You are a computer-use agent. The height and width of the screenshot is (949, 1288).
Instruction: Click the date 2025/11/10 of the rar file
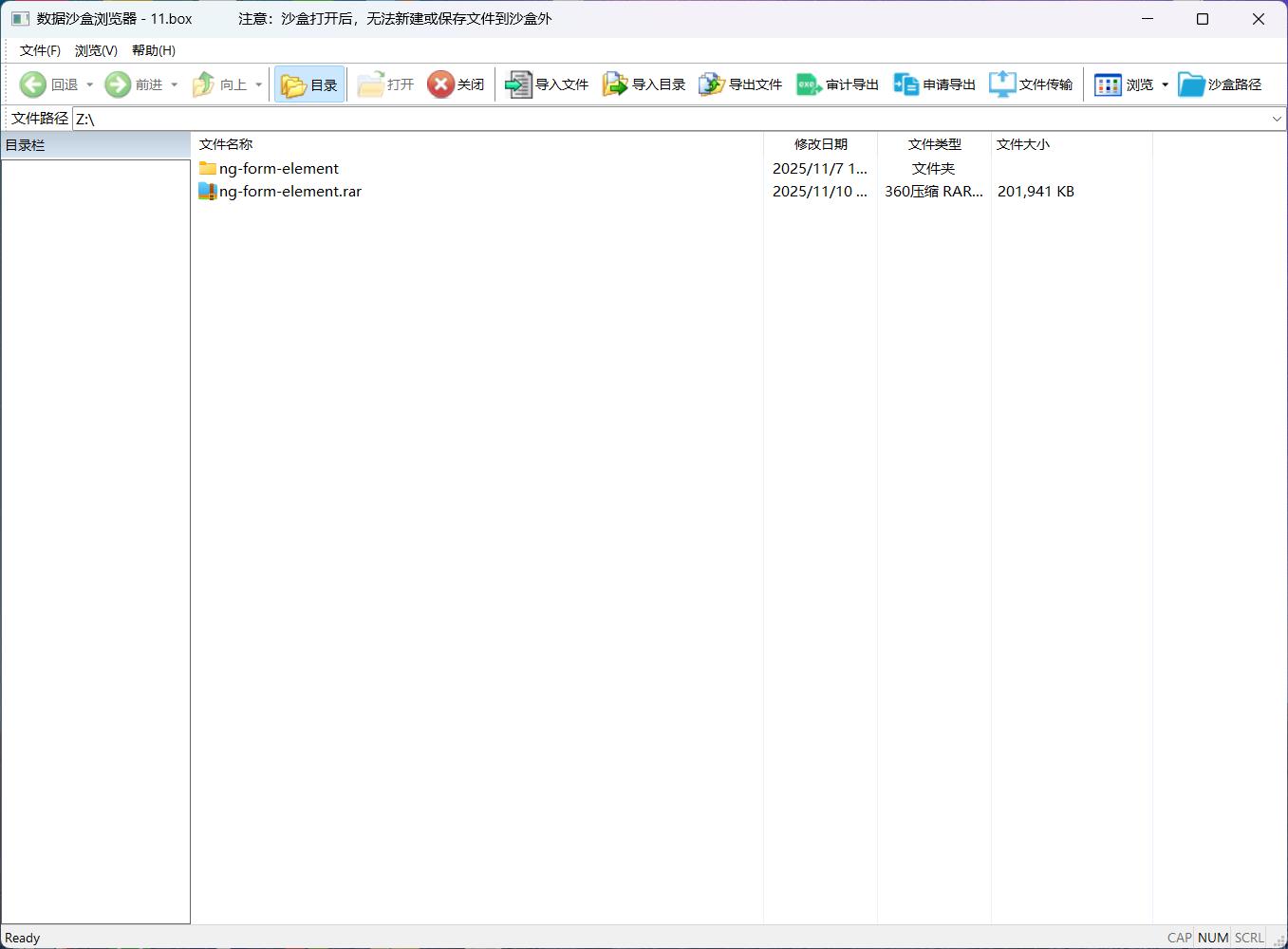click(820, 191)
